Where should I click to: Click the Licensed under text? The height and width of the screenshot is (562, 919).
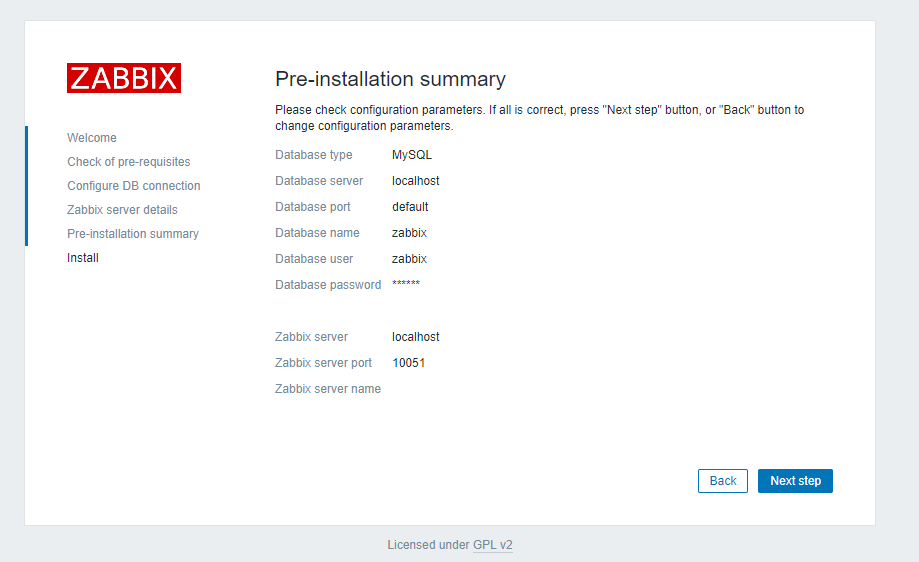click(428, 544)
